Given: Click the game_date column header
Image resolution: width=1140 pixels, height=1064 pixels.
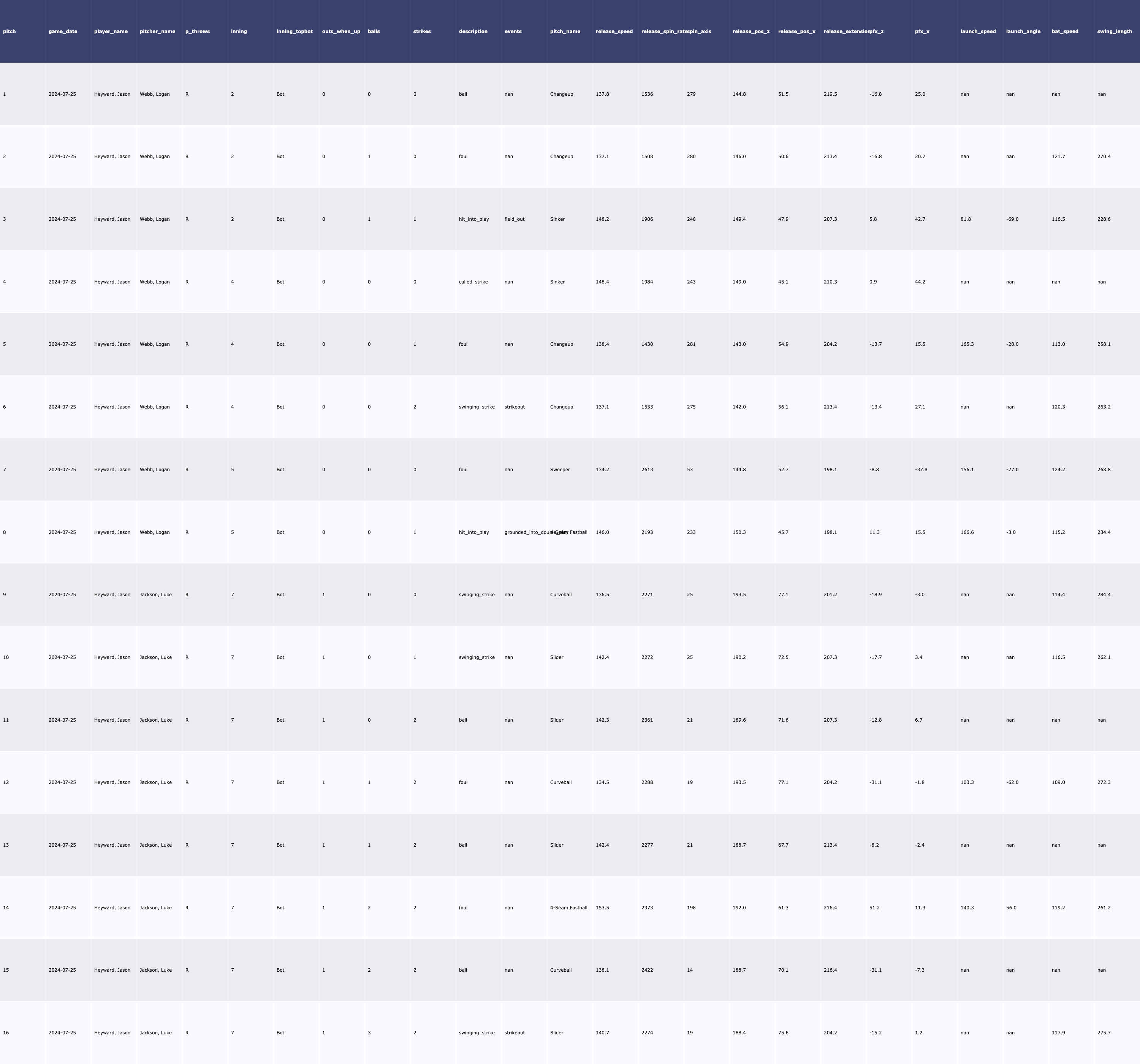Looking at the screenshot, I should (62, 32).
